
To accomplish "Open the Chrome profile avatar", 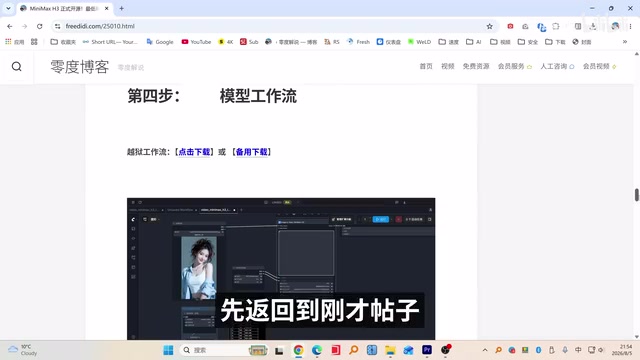I will click(x=615, y=26).
